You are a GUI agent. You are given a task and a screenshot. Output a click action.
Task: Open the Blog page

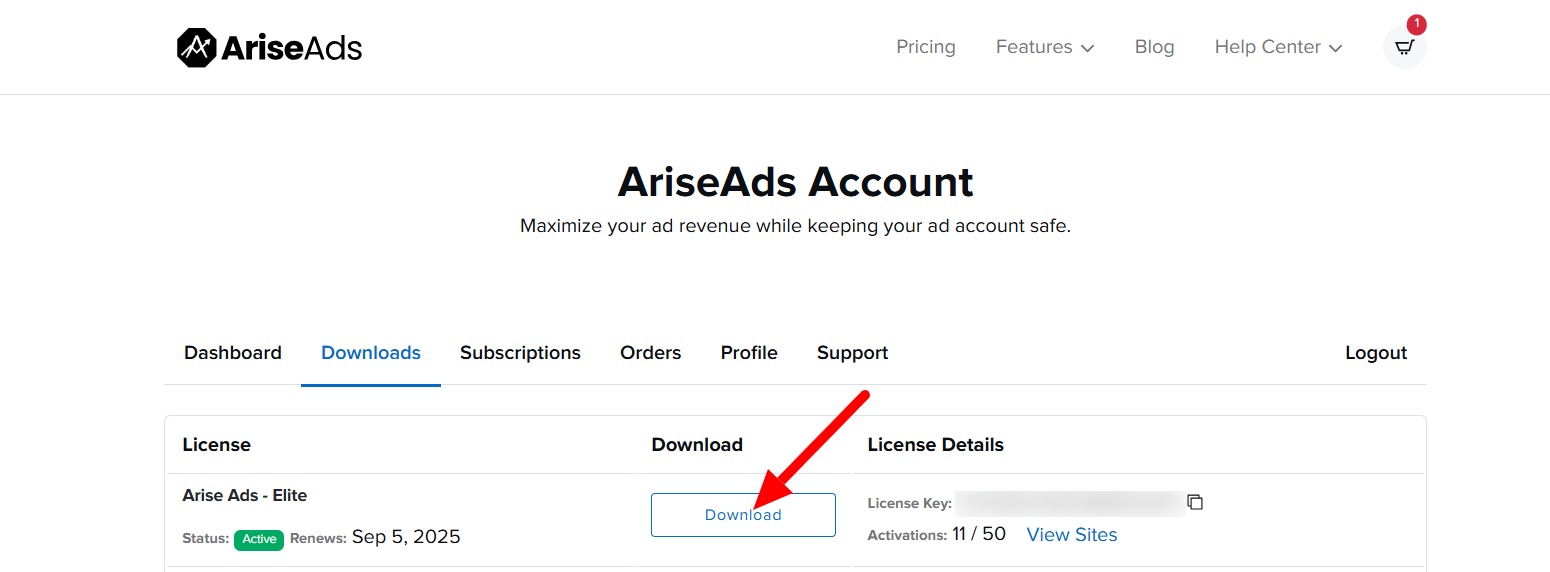click(1154, 47)
